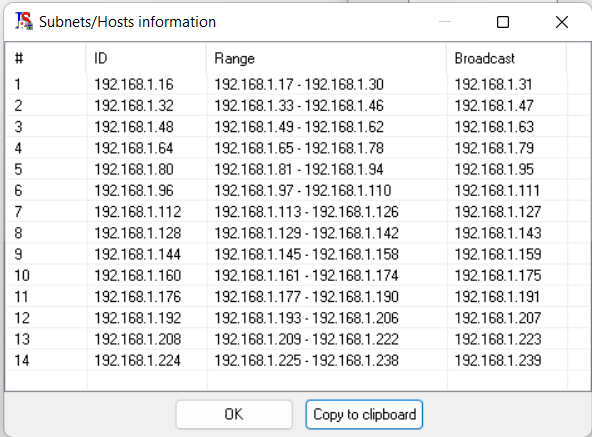Select subnet ID 192.168.1.208
The width and height of the screenshot is (592, 437).
point(138,339)
